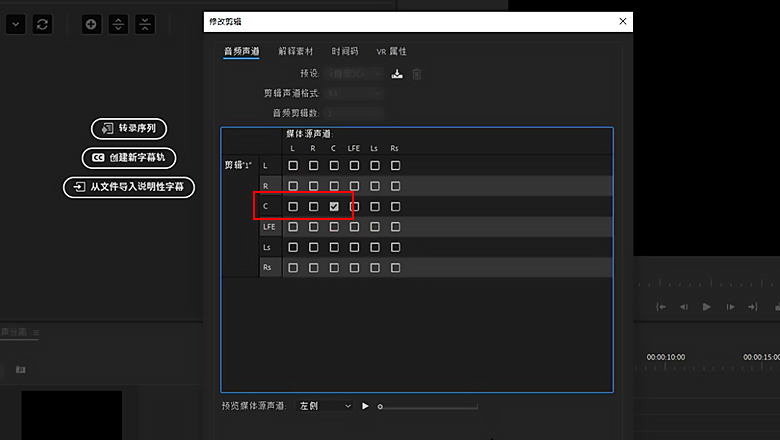Click the collapse rows icon in toolbar
The height and width of the screenshot is (440, 780).
(145, 24)
